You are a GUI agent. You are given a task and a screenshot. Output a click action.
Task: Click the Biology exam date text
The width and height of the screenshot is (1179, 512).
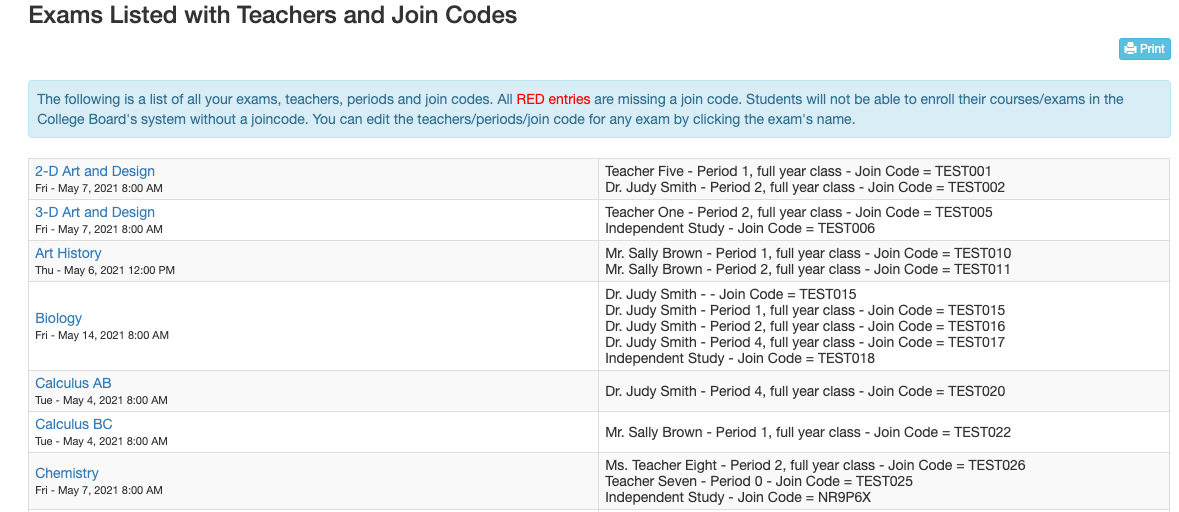(102, 335)
